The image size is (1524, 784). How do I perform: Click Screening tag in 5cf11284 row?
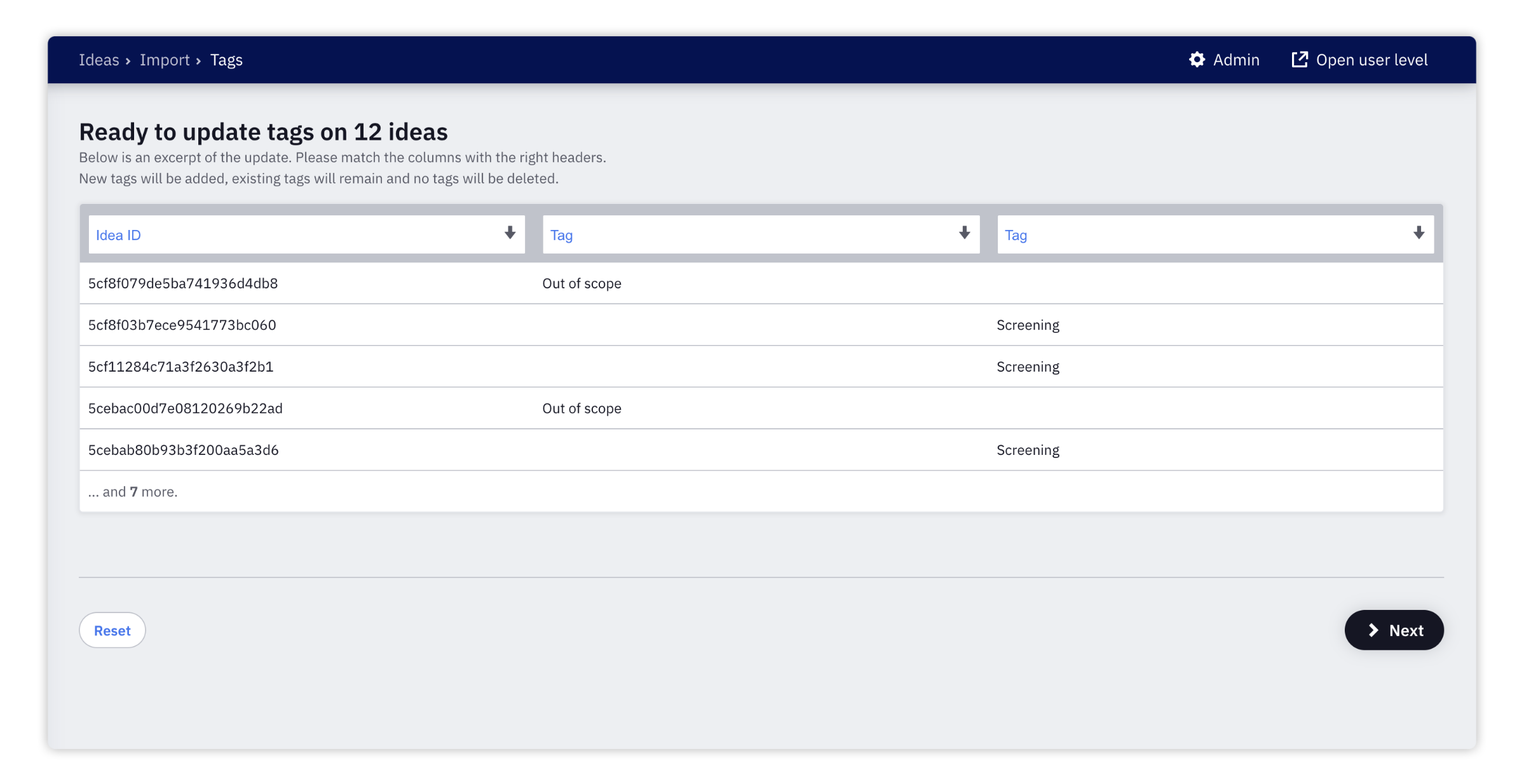coord(1028,367)
